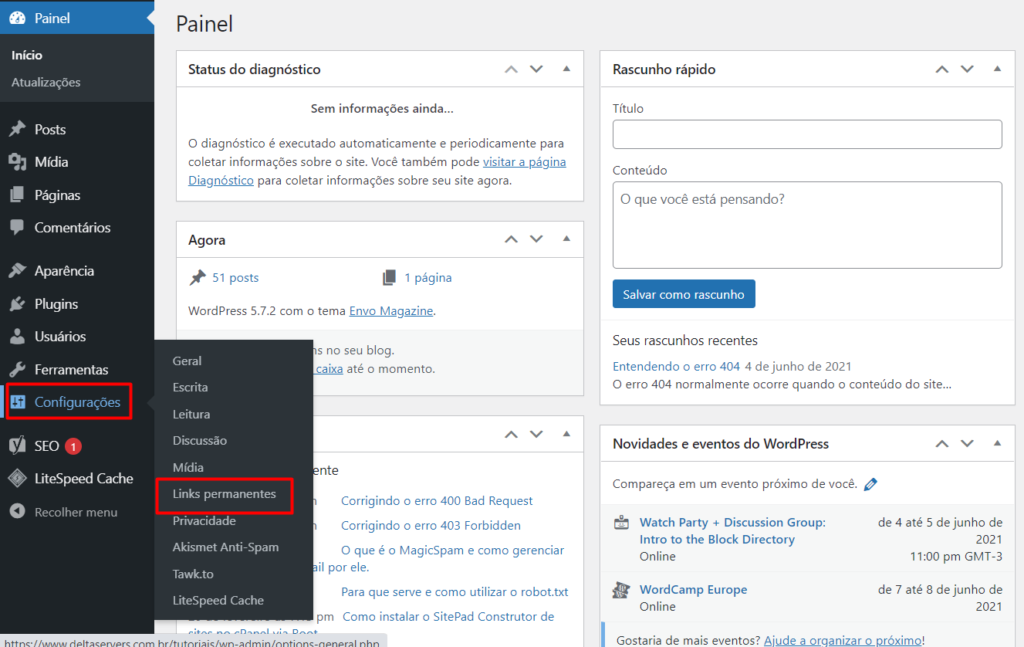Open the Envo Magazine theme link
This screenshot has height=647, width=1024.
tap(391, 311)
